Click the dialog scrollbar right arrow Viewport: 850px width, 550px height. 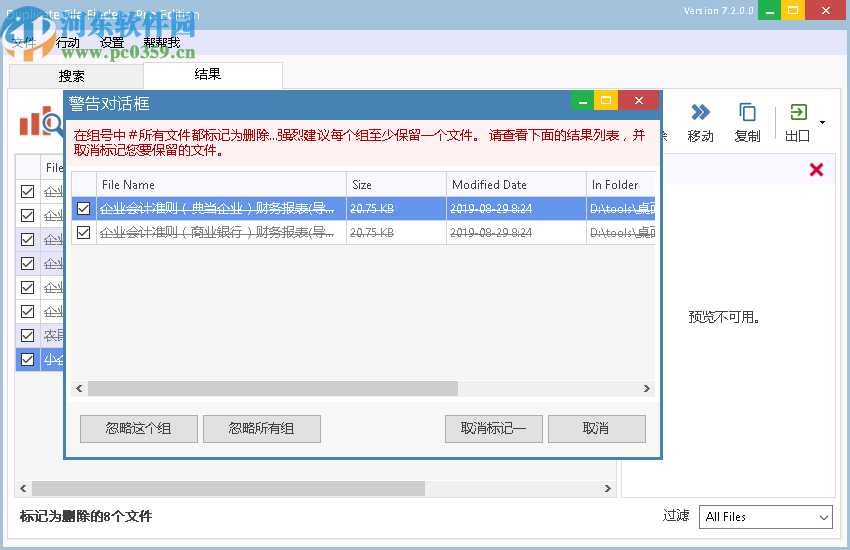(x=647, y=389)
